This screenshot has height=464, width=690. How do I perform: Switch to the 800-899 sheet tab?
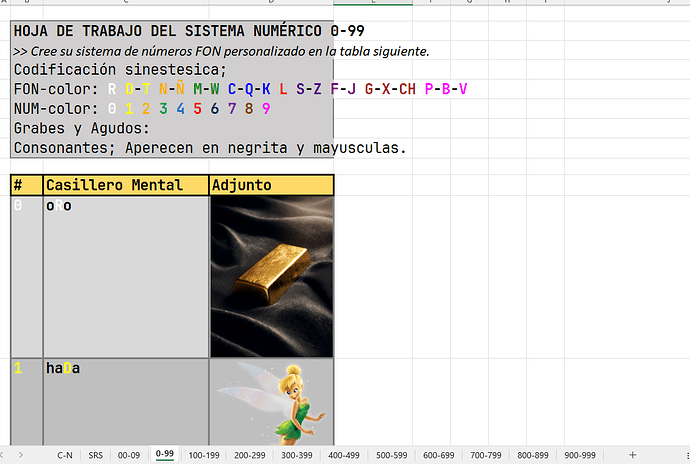(533, 455)
